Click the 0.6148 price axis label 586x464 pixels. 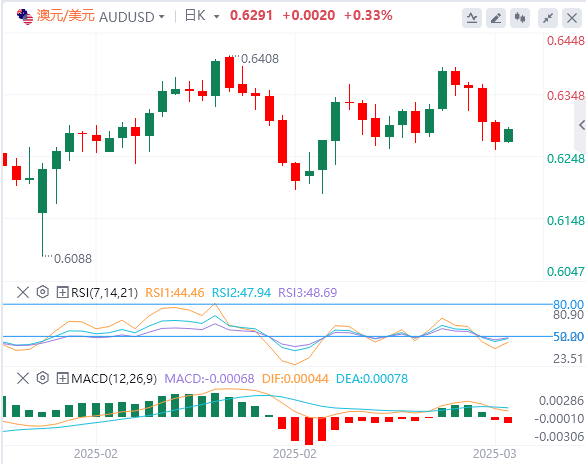point(566,220)
